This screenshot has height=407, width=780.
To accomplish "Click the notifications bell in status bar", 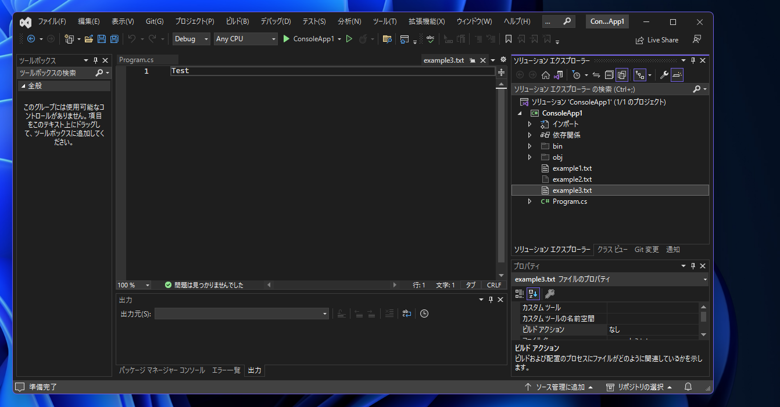I will click(688, 387).
